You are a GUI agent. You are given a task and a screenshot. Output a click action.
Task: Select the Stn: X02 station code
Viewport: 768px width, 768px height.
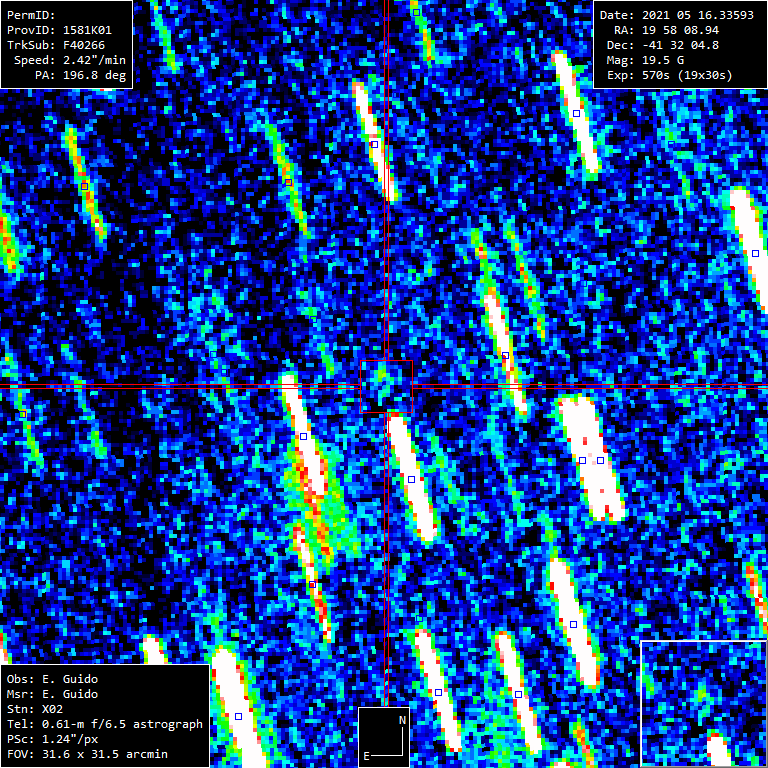pyautogui.click(x=35, y=709)
